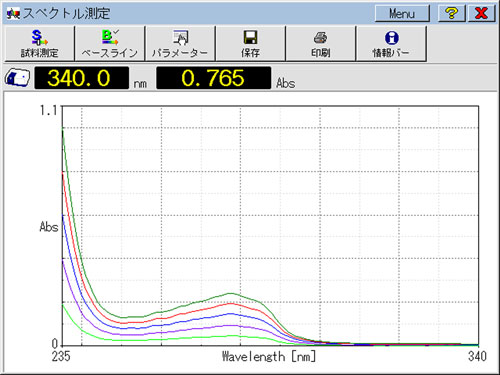Click the red spectrum curve
The width and height of the screenshot is (500, 375).
[231, 303]
